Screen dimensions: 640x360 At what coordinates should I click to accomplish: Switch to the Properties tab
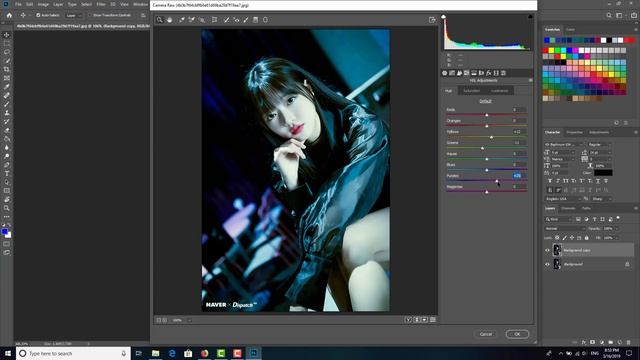[574, 132]
